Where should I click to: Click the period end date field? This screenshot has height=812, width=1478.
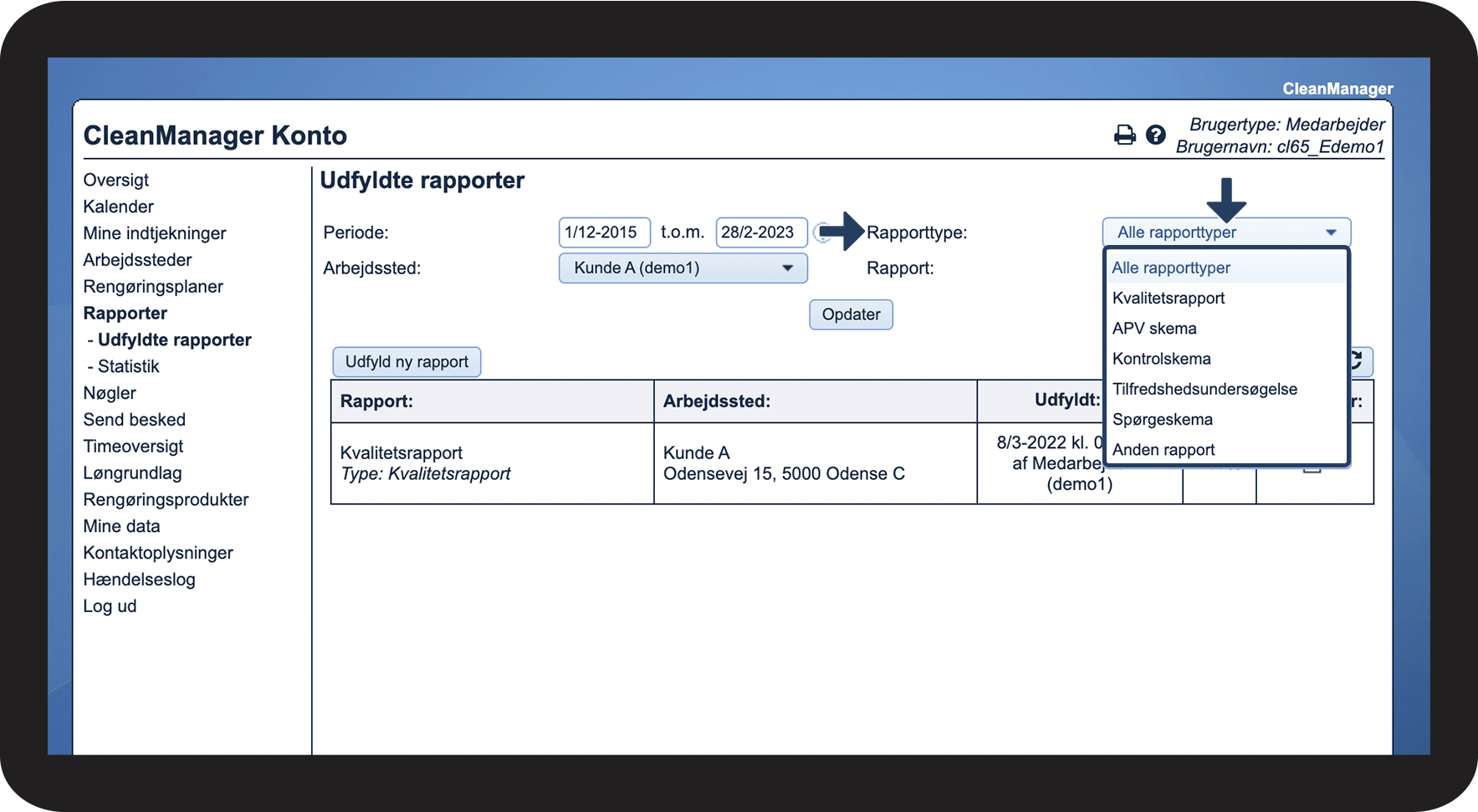[760, 232]
